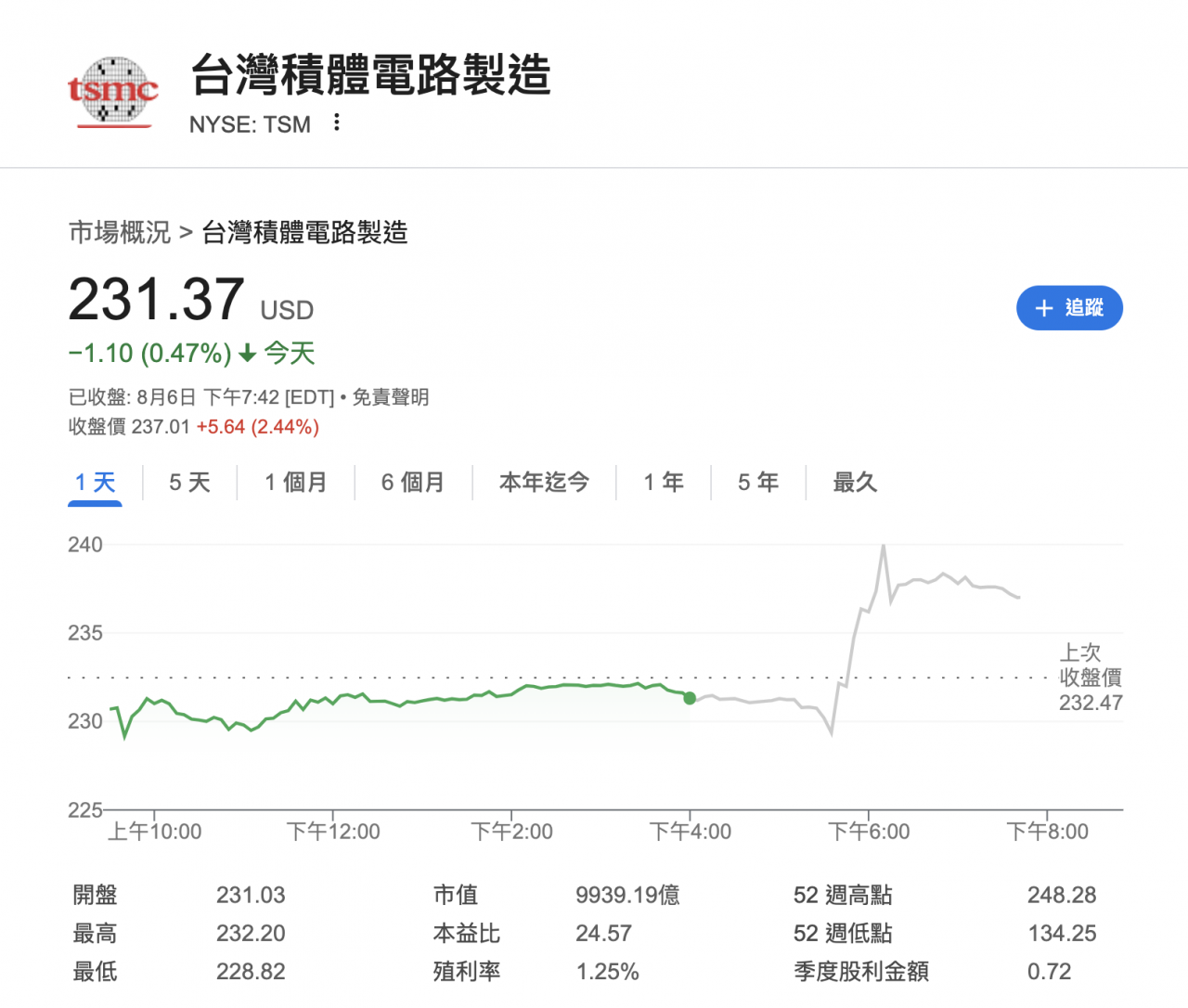Switch to the 5 天 chart tab
The image size is (1188, 1008).
coord(189,483)
